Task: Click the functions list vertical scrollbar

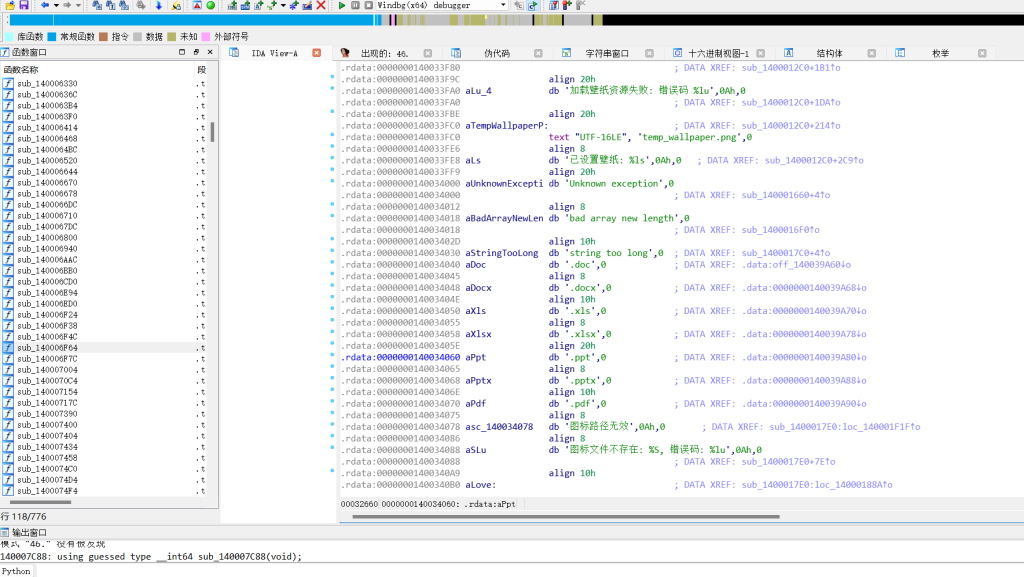Action: pyautogui.click(x=211, y=131)
